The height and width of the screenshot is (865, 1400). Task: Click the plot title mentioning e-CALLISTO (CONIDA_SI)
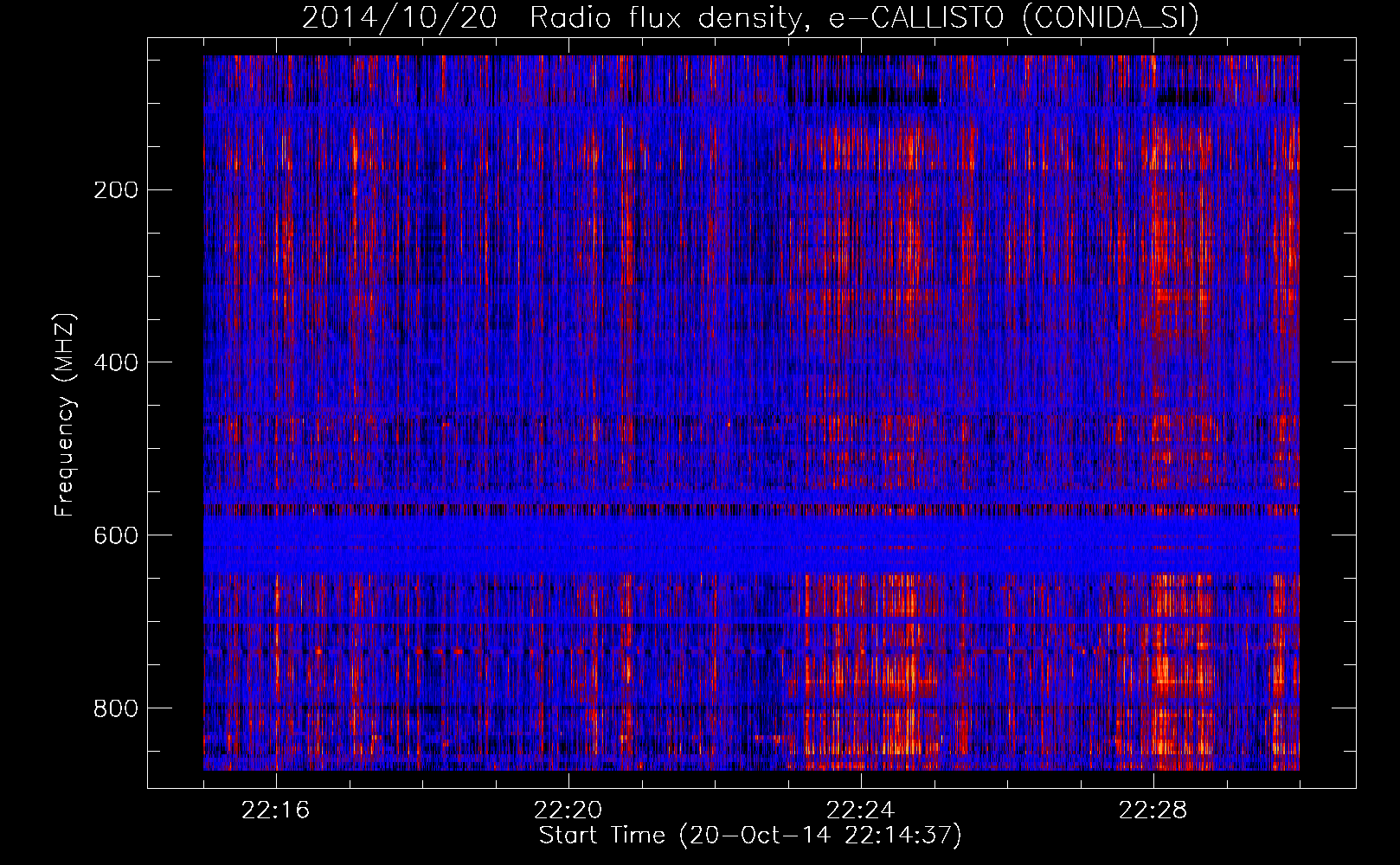(x=750, y=18)
